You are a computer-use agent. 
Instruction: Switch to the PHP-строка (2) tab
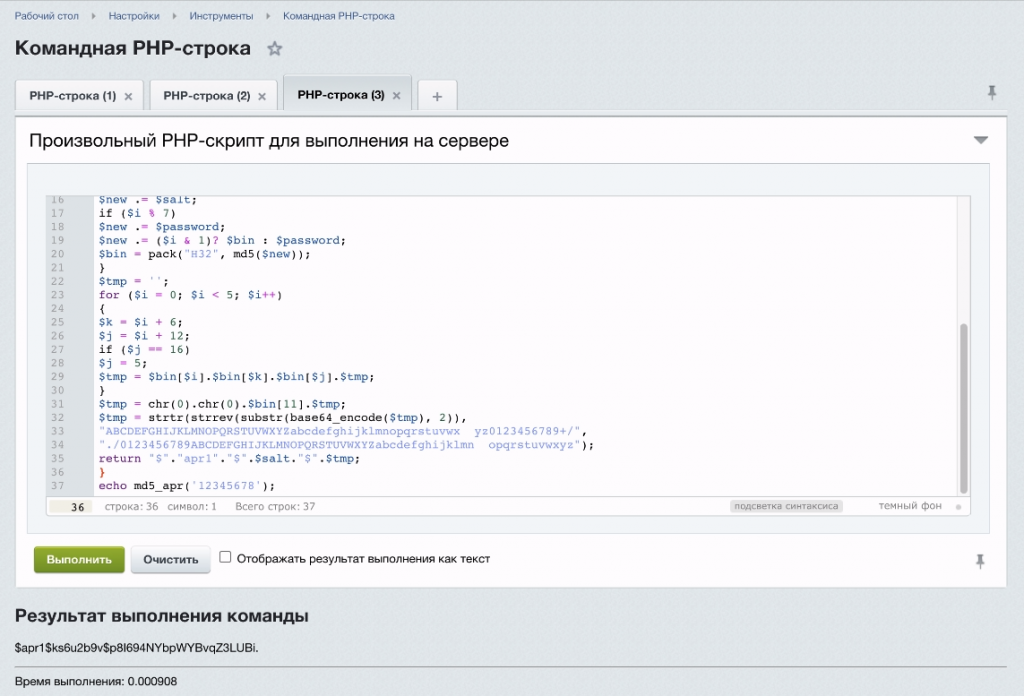(x=205, y=95)
